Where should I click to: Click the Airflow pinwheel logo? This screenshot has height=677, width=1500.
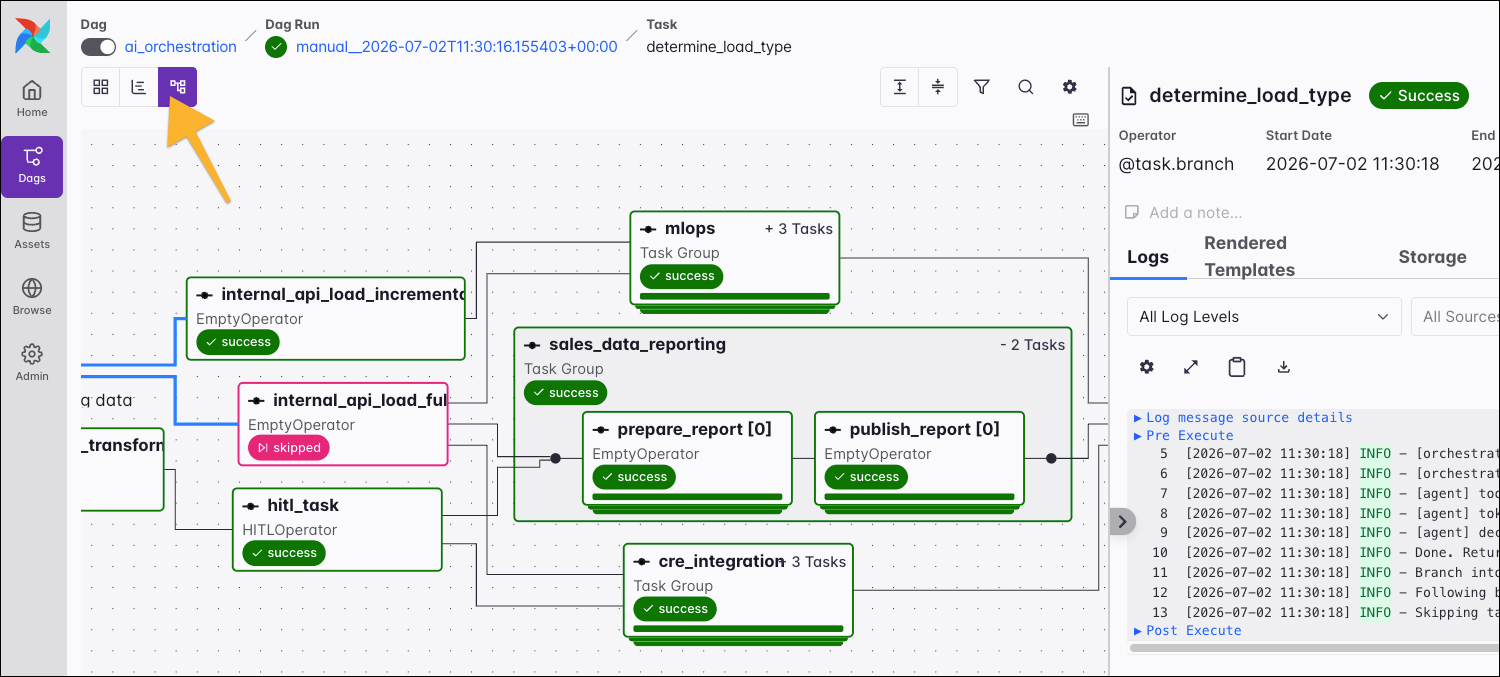click(32, 36)
